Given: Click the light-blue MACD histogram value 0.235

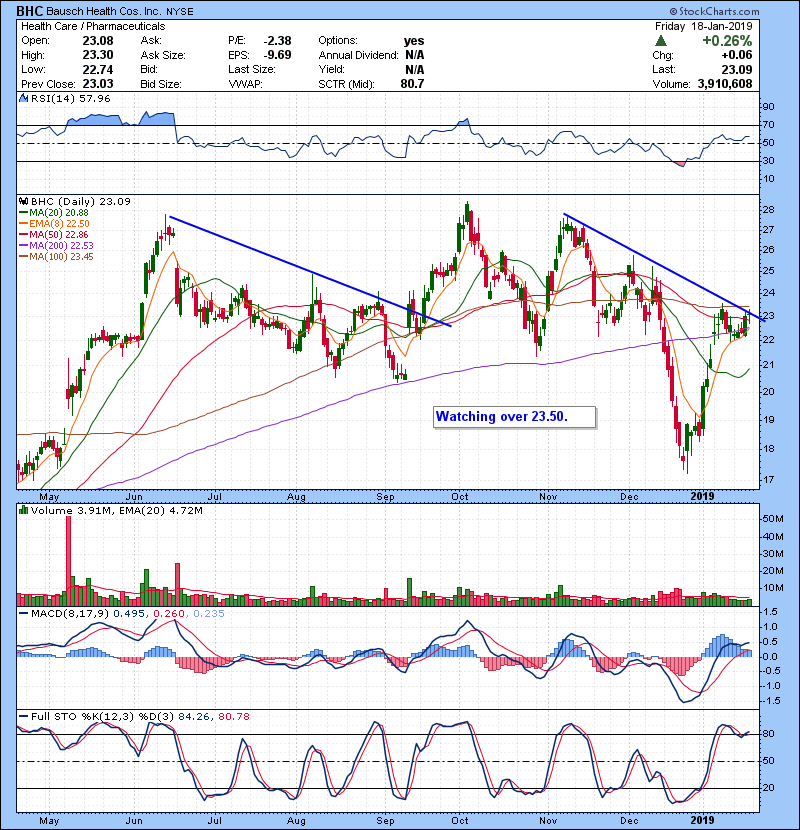Looking at the screenshot, I should tap(209, 614).
